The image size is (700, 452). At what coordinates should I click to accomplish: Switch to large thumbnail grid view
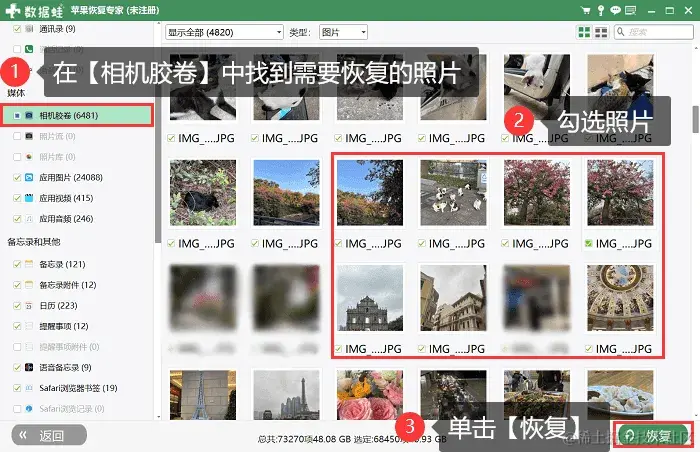point(584,32)
